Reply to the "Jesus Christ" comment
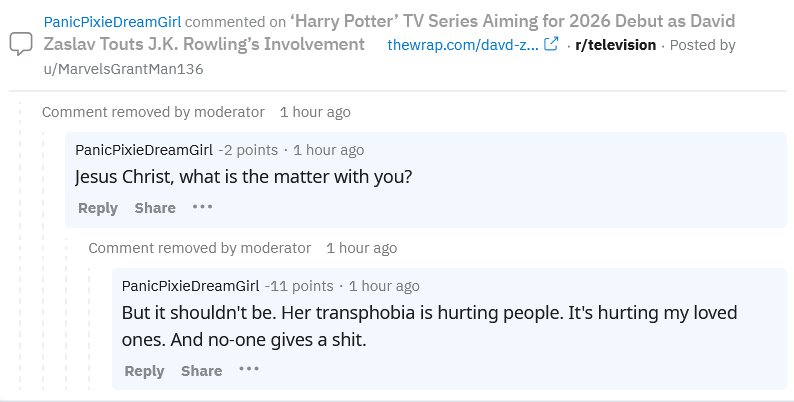This screenshot has width=794, height=402. point(97,208)
